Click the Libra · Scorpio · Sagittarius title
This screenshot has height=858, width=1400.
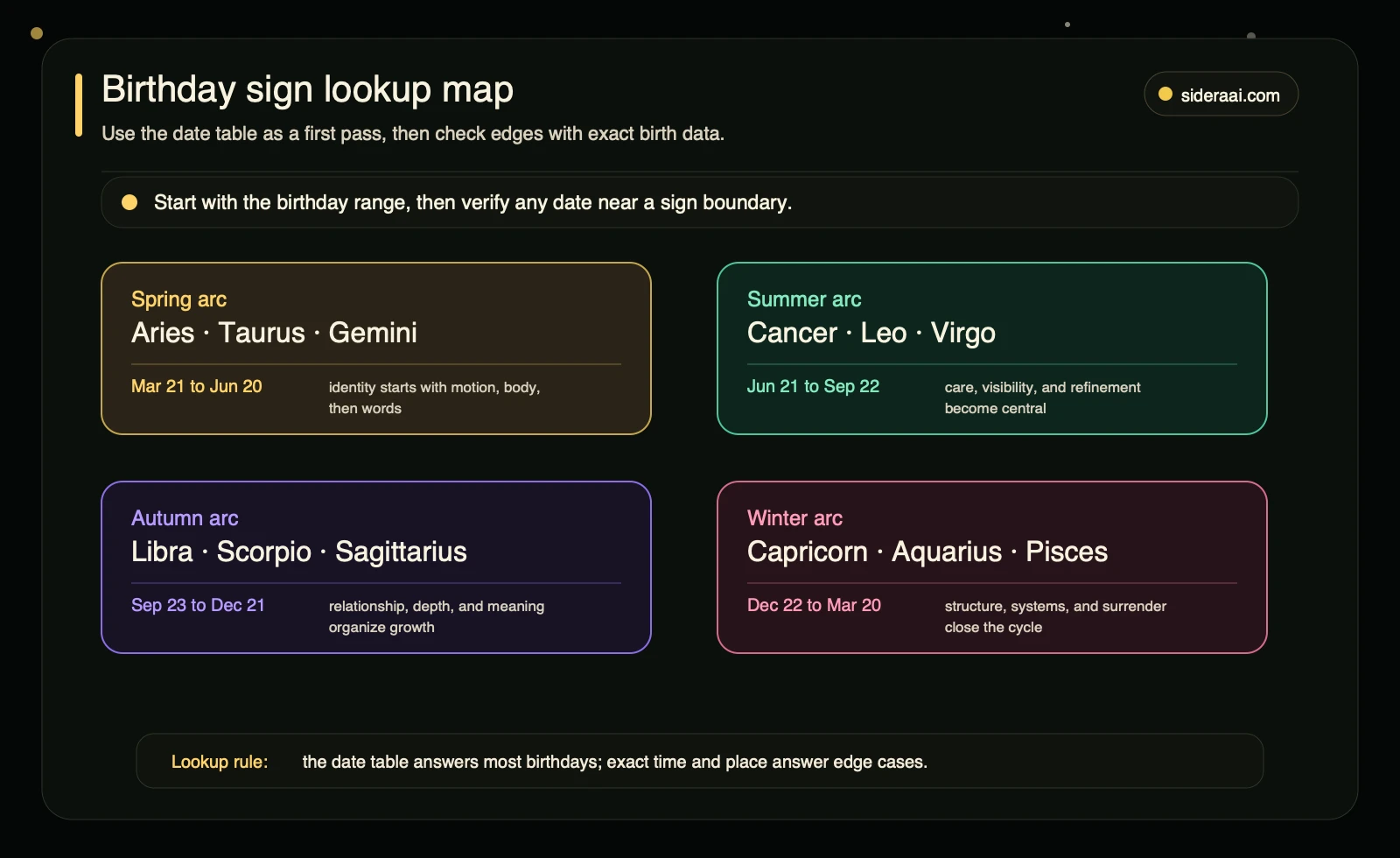(x=299, y=552)
